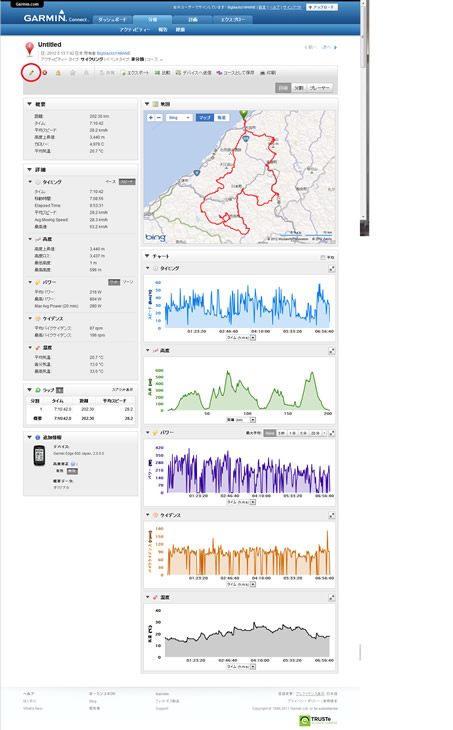Click the pencil edit icon circled in red
Viewport: 453px width, 730px height.
tap(32, 73)
